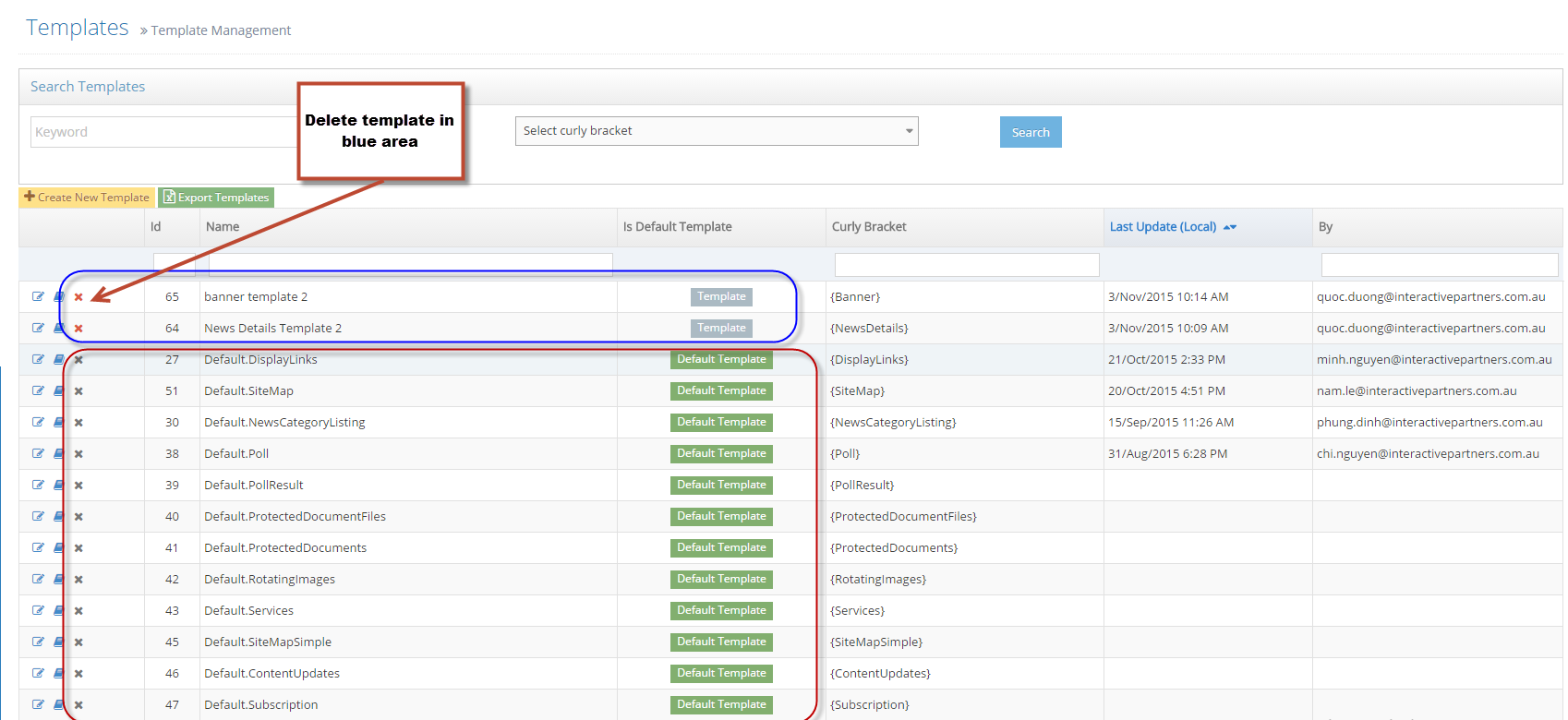
Task: Delete banner template 2 with red X
Action: [x=78, y=297]
